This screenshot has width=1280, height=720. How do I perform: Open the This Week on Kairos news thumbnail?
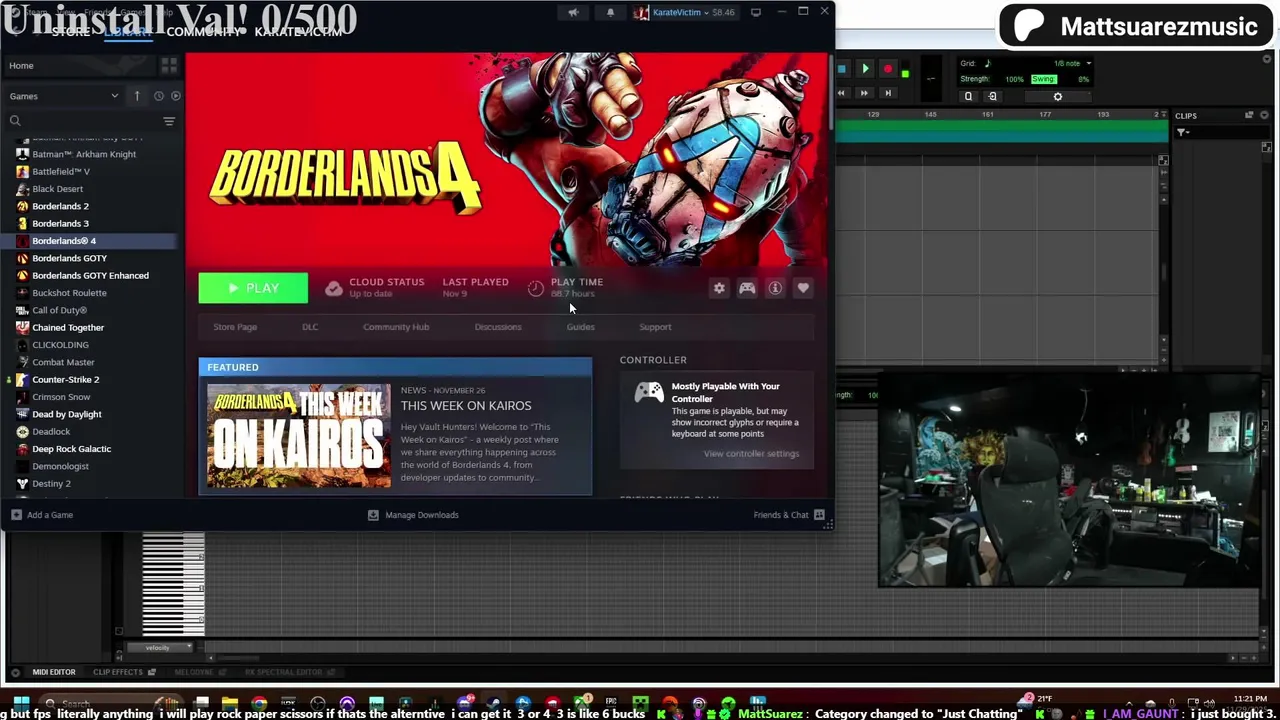(x=299, y=435)
